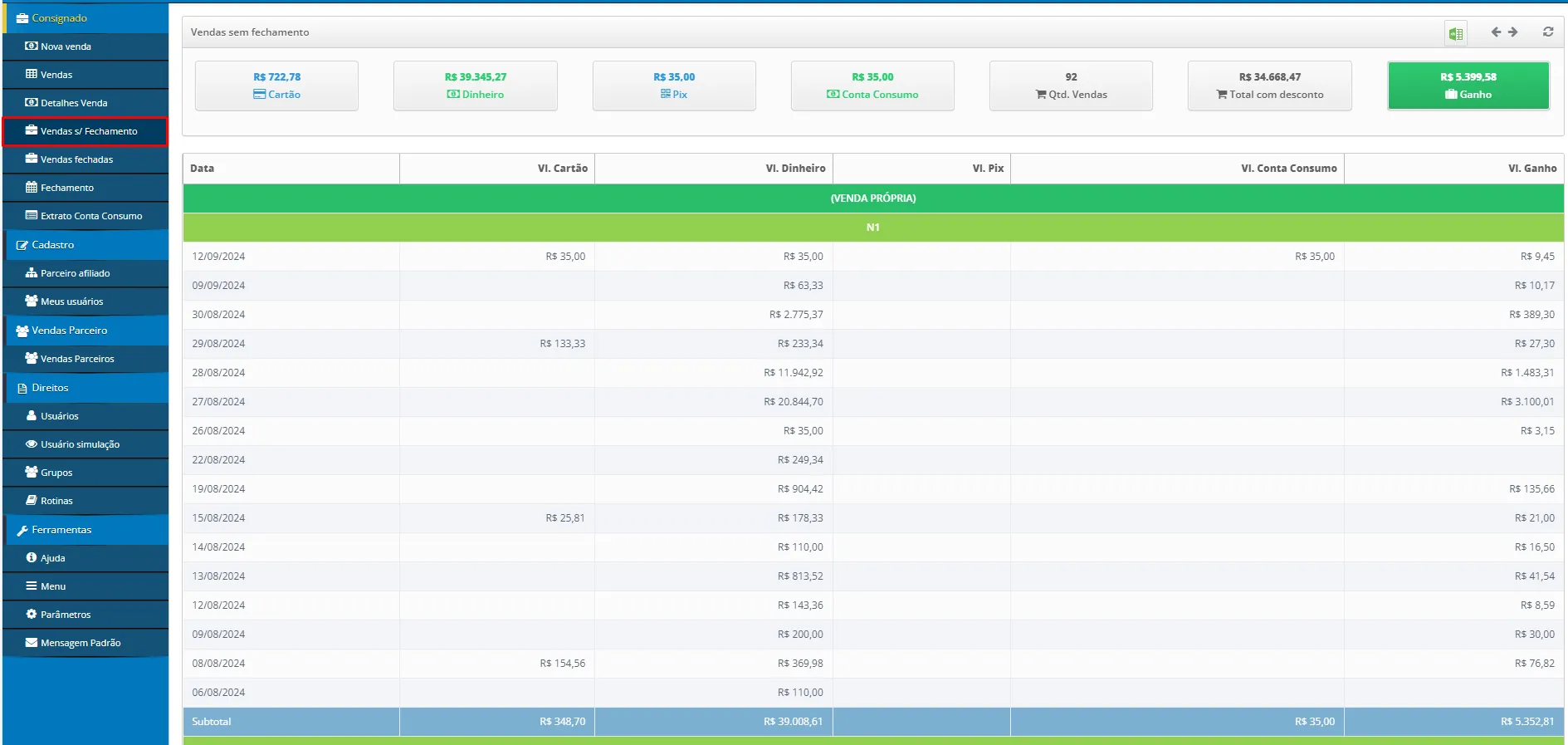The width and height of the screenshot is (1568, 745).
Task: Open Nova venda from the sidebar
Action: [66, 47]
